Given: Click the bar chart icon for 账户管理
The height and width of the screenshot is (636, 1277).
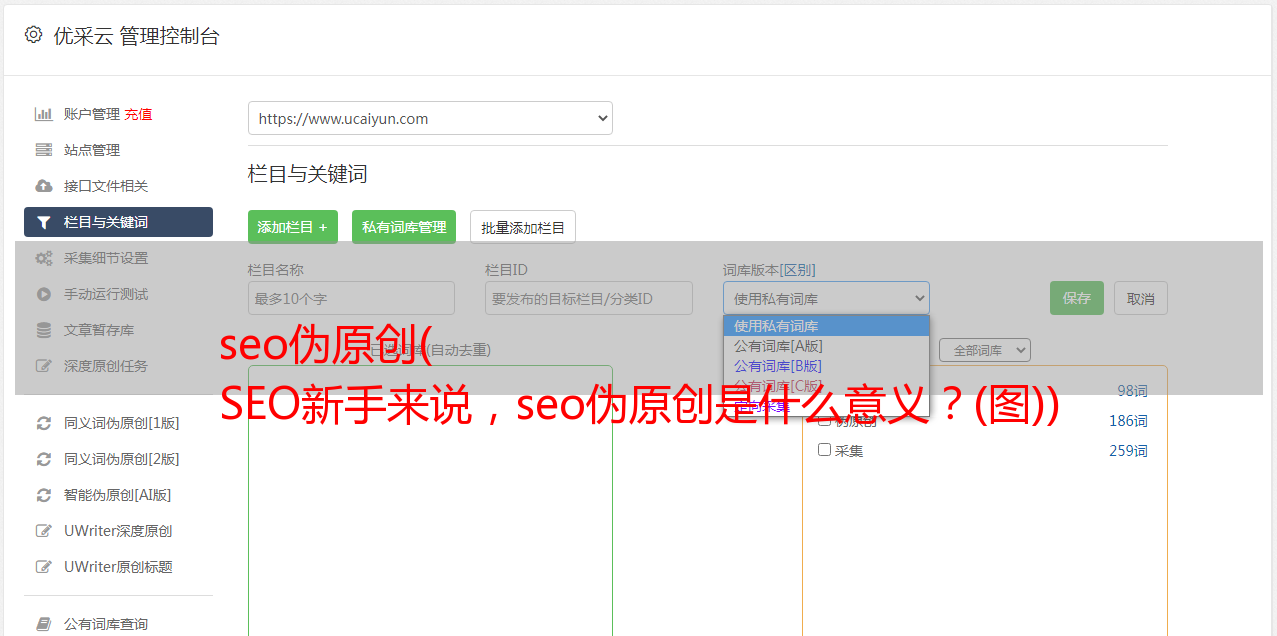Looking at the screenshot, I should 44,114.
